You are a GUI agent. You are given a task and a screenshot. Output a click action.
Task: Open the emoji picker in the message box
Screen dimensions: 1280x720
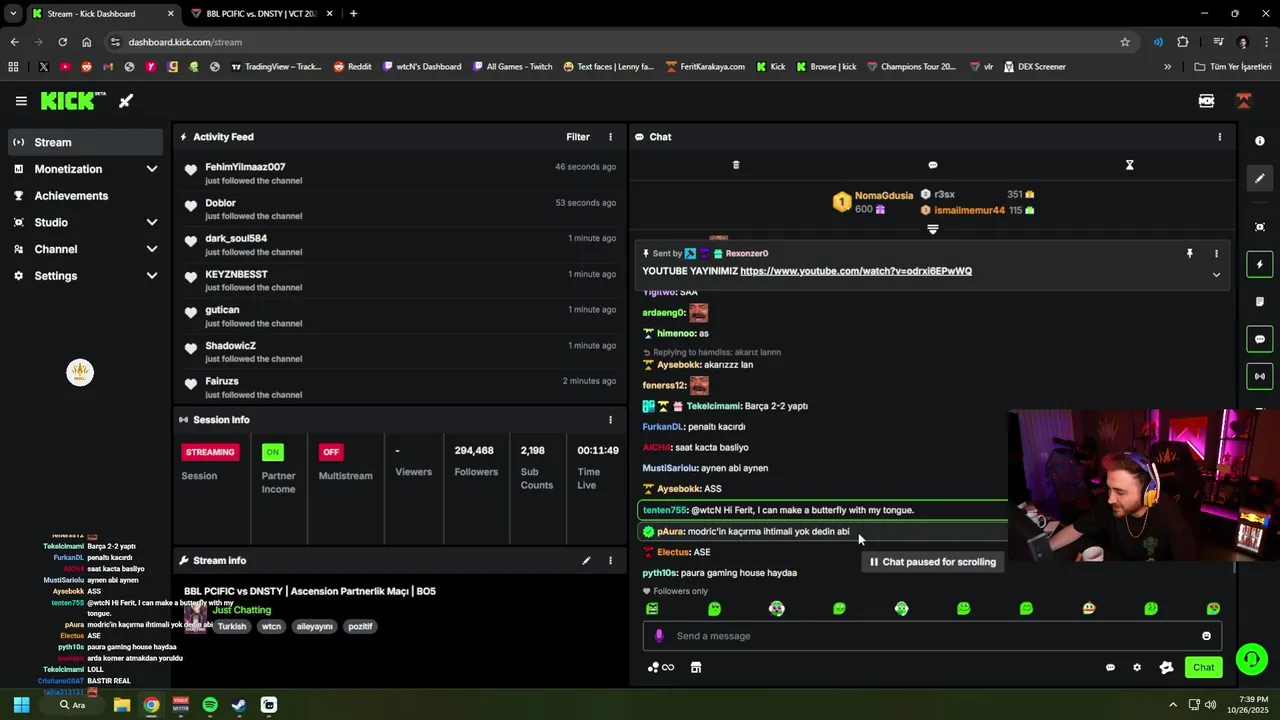pos(1206,636)
